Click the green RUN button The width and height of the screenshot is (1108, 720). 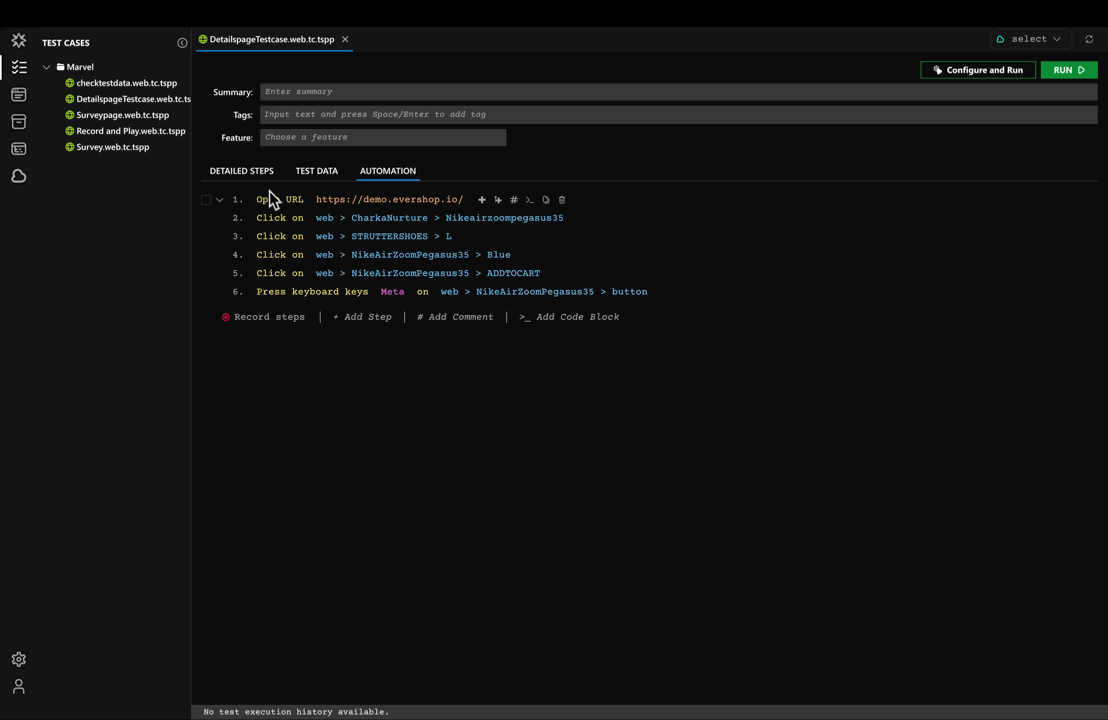[x=1068, y=70]
